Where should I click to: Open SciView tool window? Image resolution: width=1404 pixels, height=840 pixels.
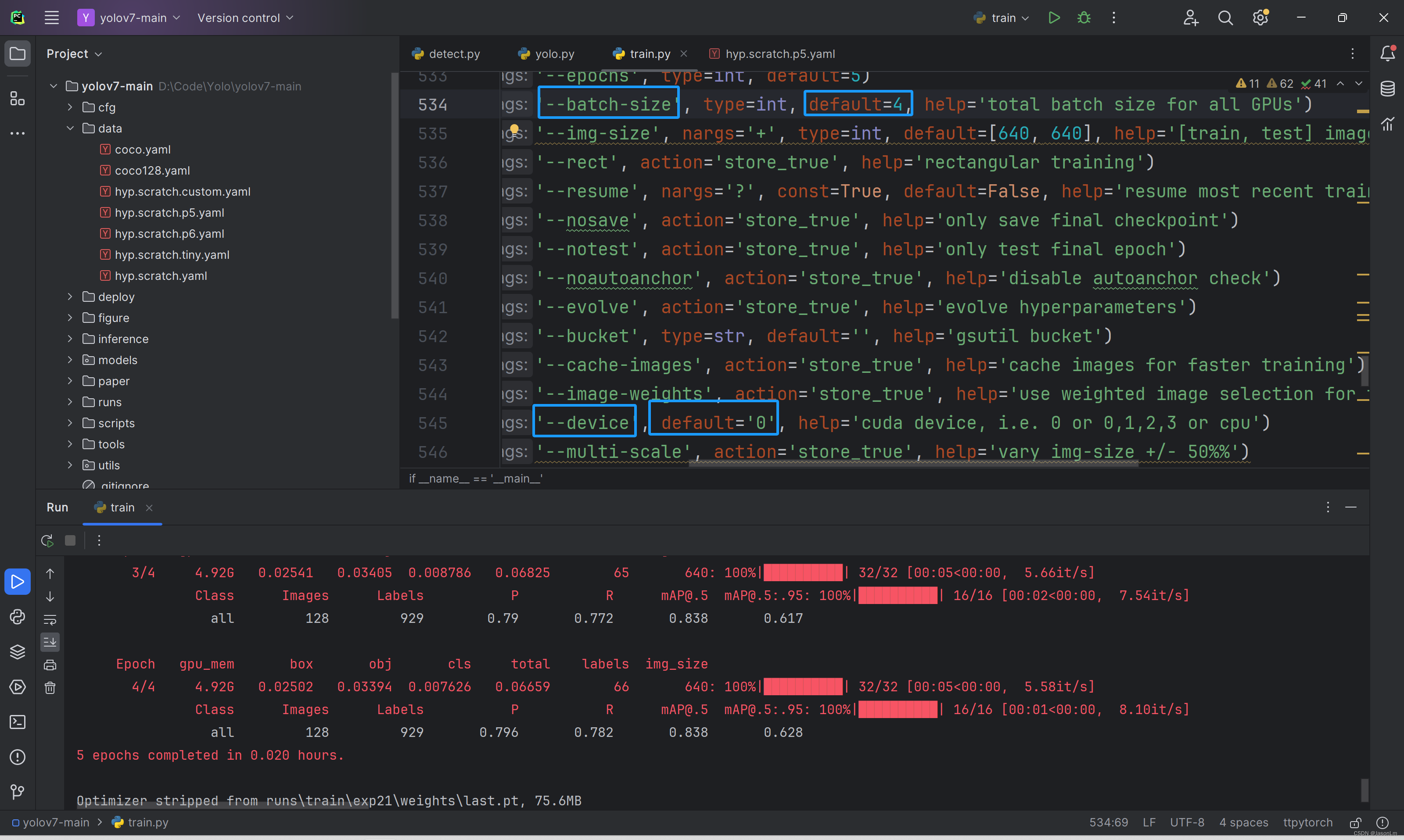[1388, 123]
